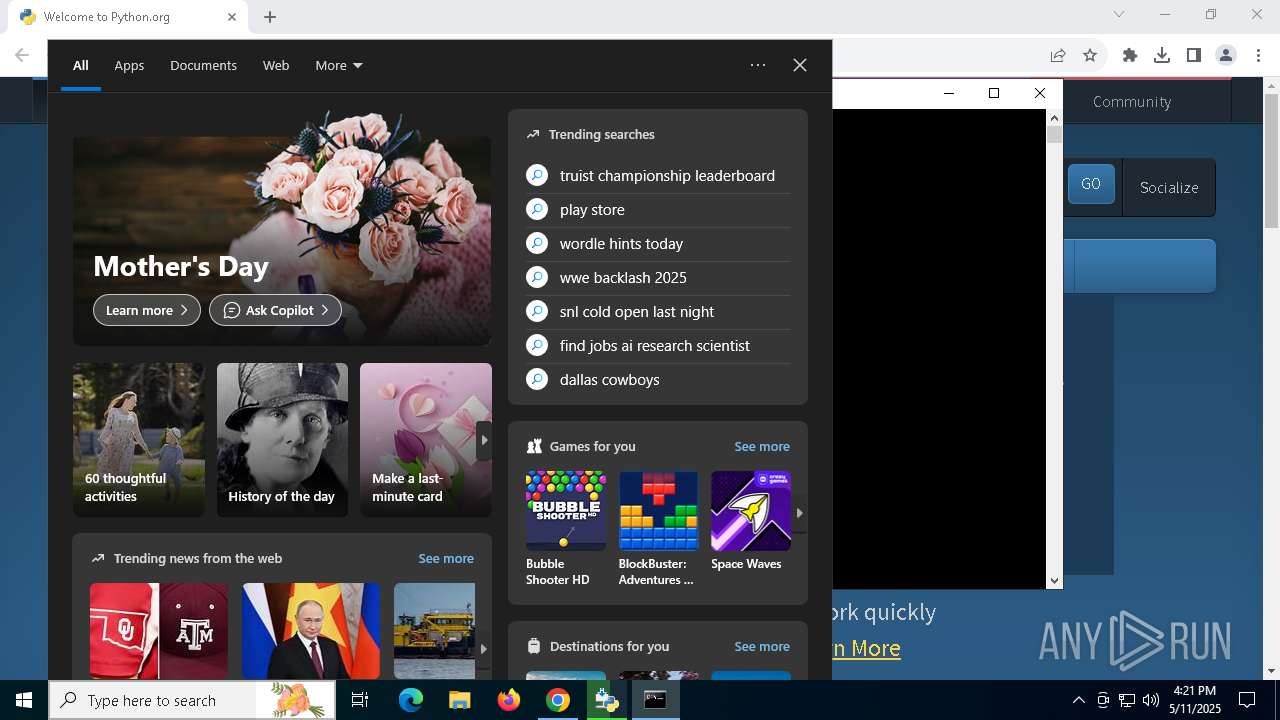
Task: Open the Chrome three-dot menu
Action: point(1258,56)
